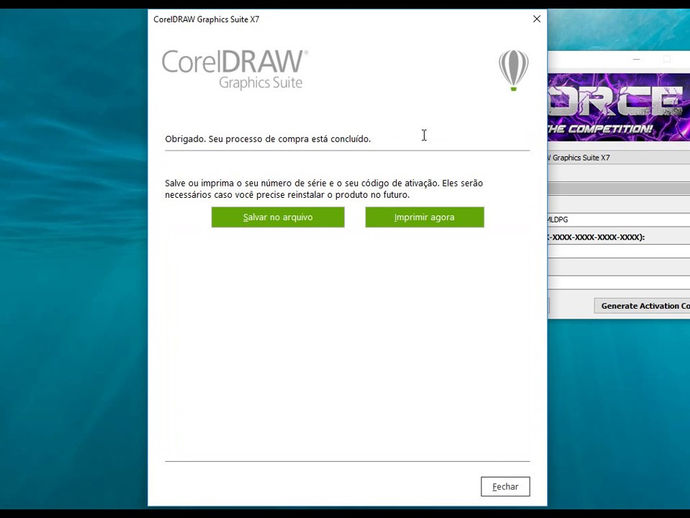Click the text 'Obrigado. Seu processo de compra está concluído.'

point(268,139)
